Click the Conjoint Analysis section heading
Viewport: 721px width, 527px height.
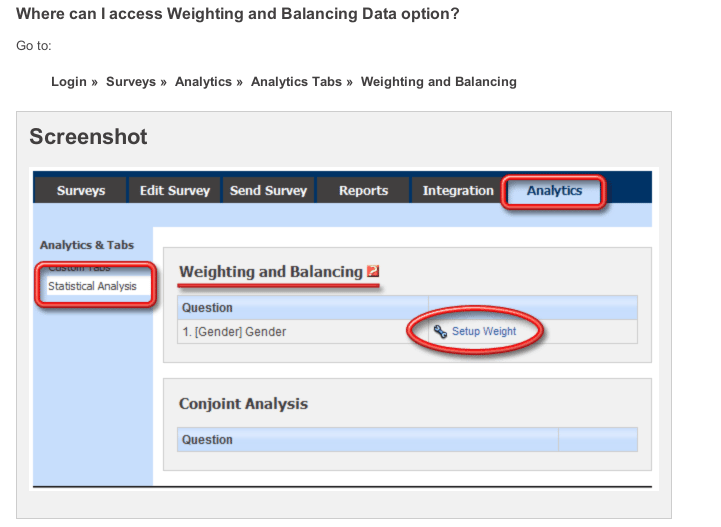click(x=243, y=404)
